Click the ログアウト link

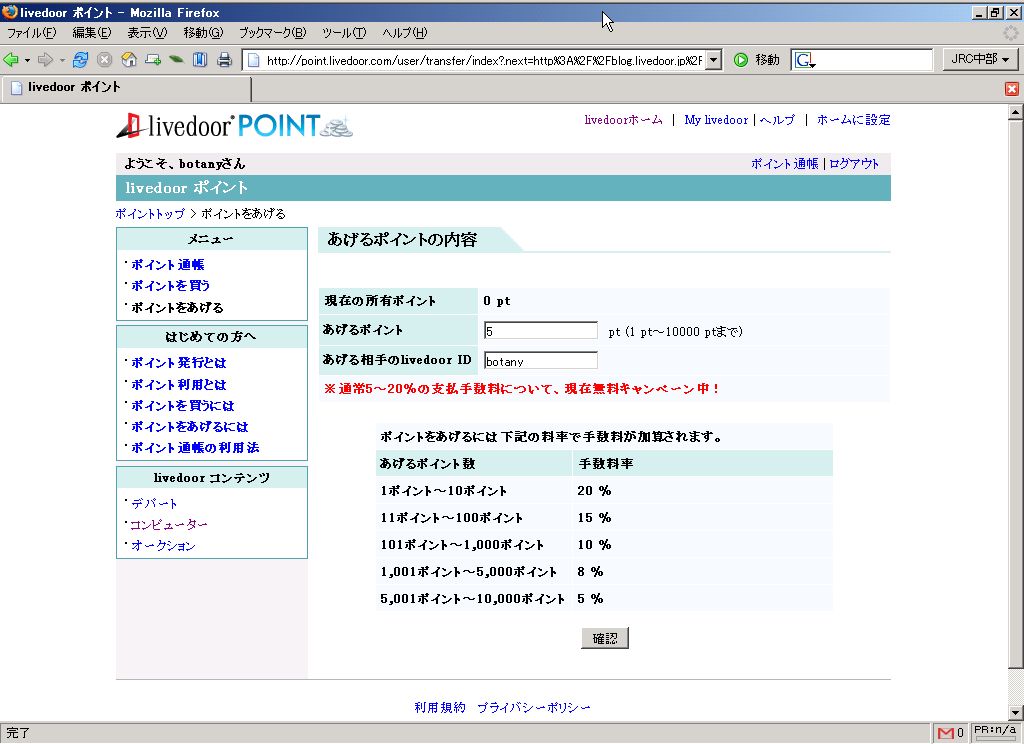tap(854, 164)
